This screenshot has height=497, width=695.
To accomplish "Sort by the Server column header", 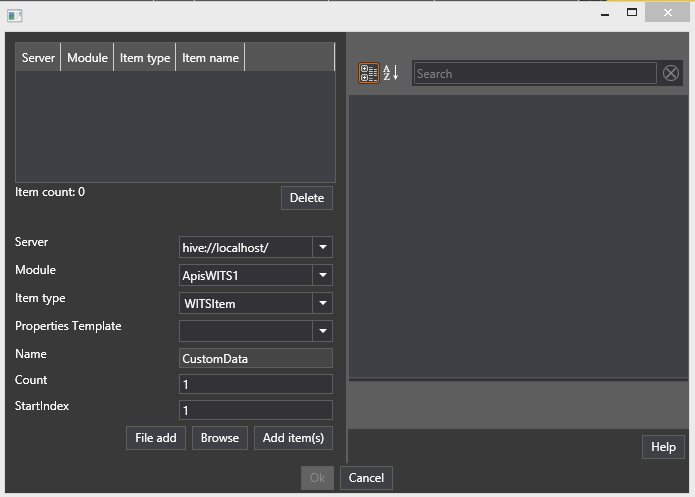I will click(38, 58).
